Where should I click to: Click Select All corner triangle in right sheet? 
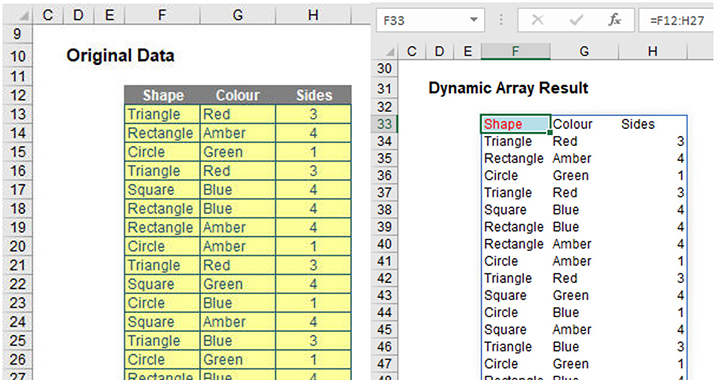click(390, 52)
